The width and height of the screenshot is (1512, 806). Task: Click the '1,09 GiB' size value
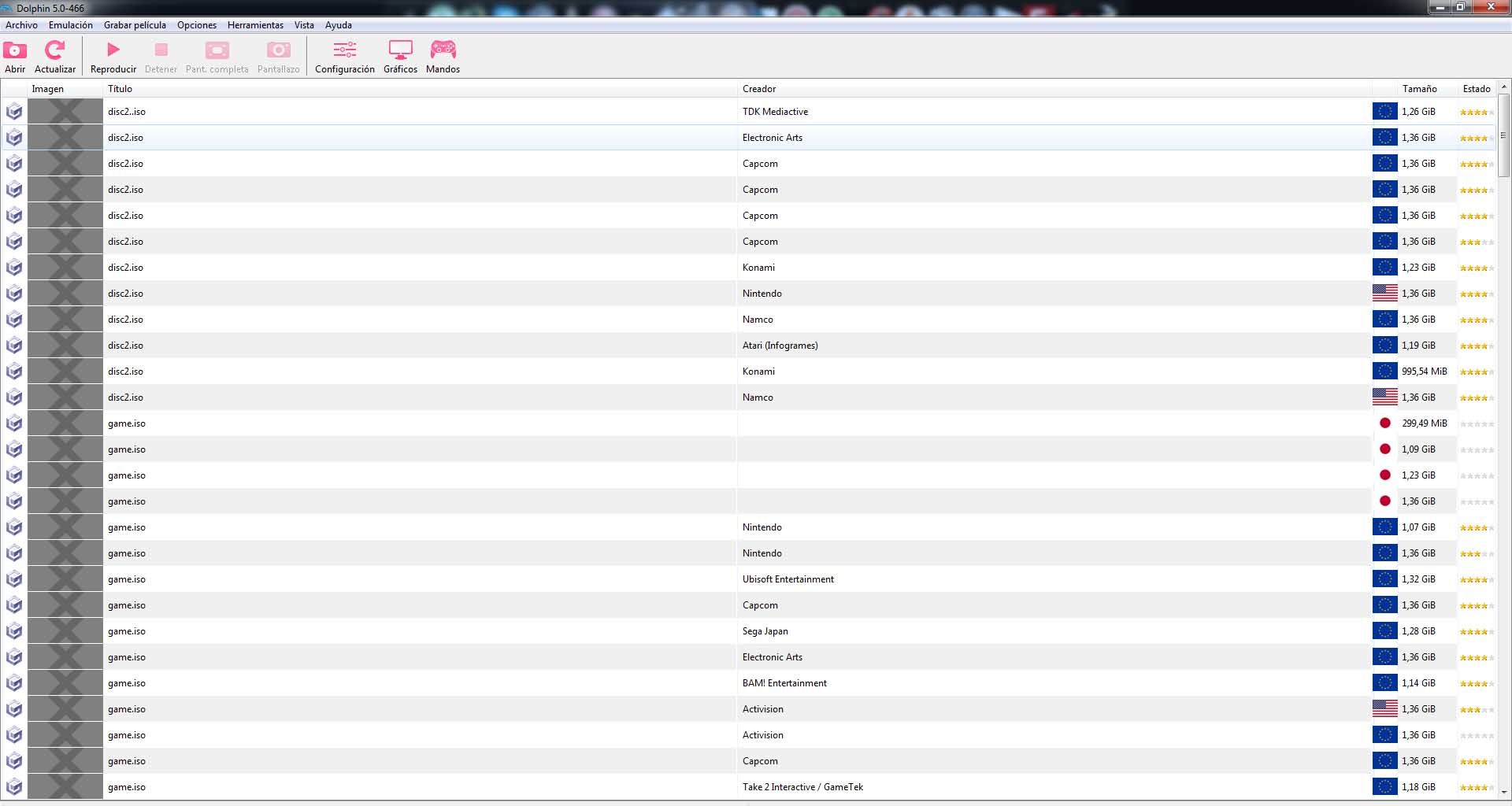pyautogui.click(x=1419, y=449)
